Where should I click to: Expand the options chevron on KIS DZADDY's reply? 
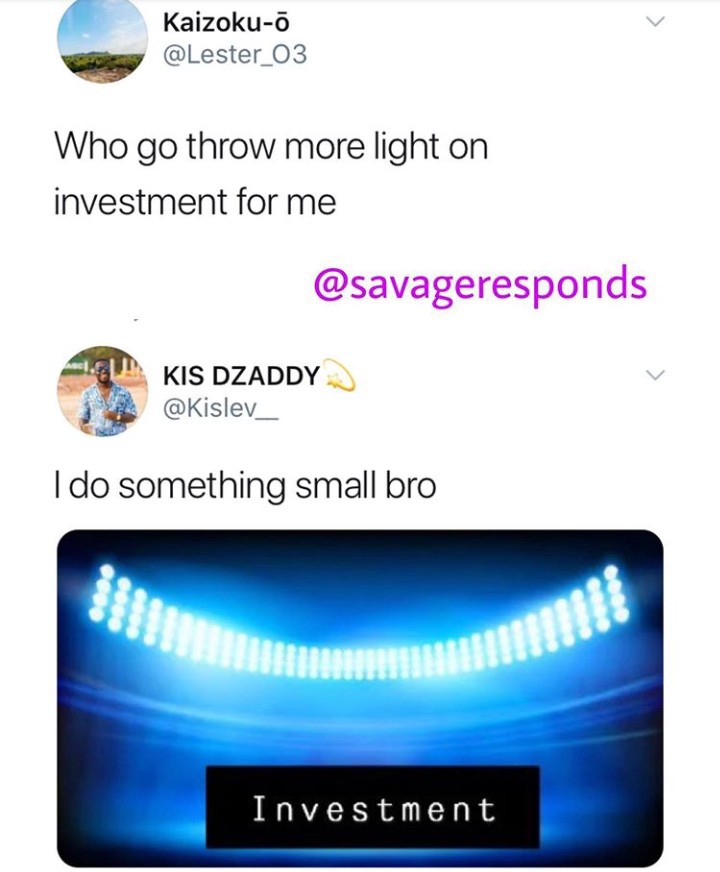tap(656, 375)
